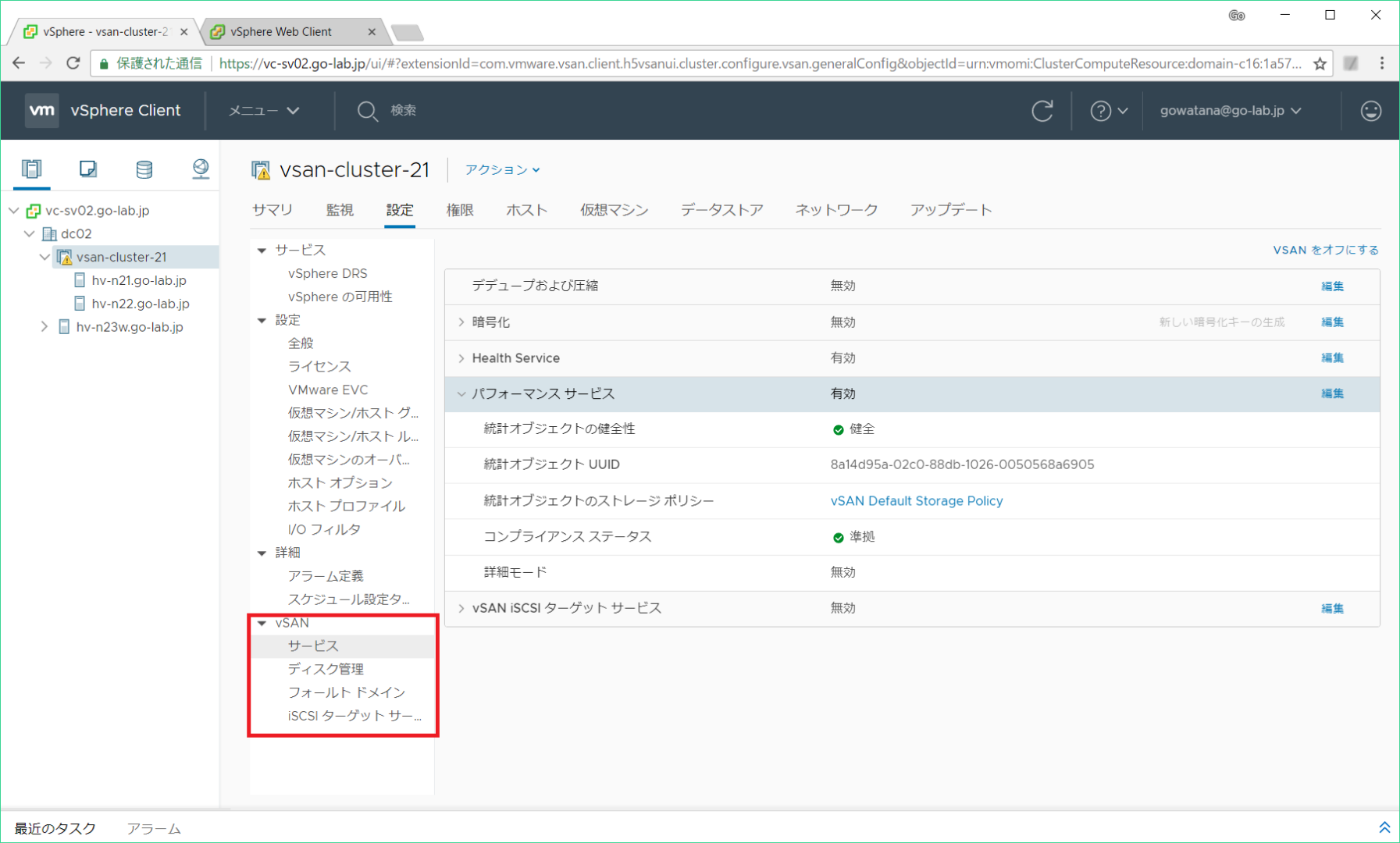Switch to the データストア tab
The image size is (1400, 843).
point(721,210)
